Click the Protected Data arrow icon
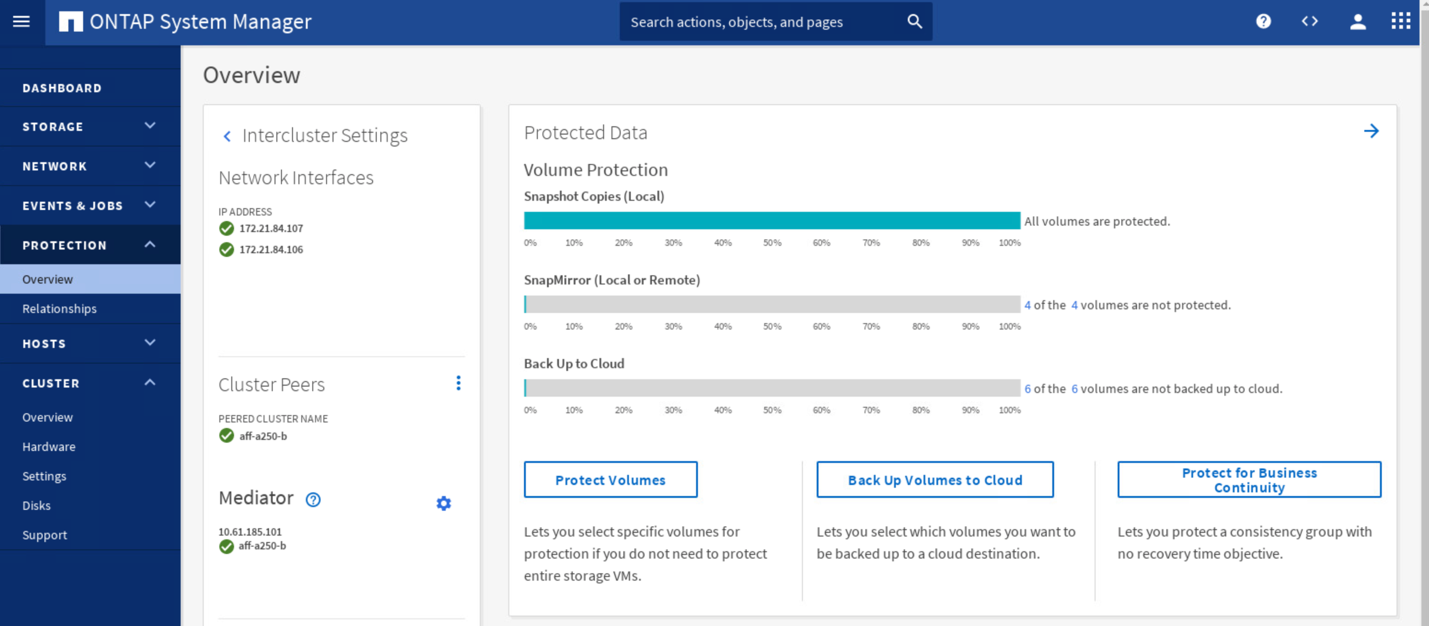This screenshot has width=1429, height=626. [1371, 131]
